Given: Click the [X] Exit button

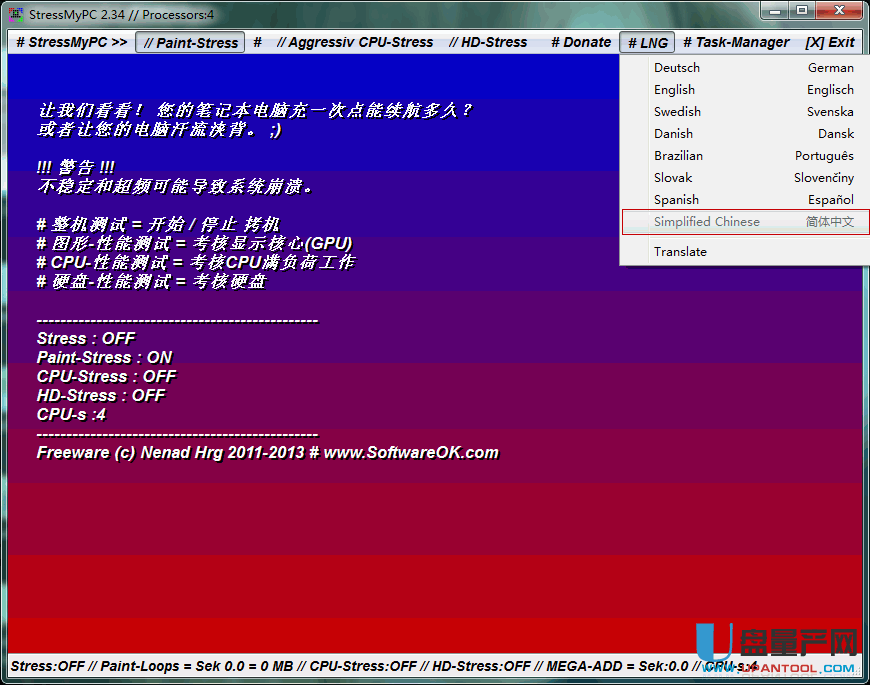Looking at the screenshot, I should (x=829, y=42).
